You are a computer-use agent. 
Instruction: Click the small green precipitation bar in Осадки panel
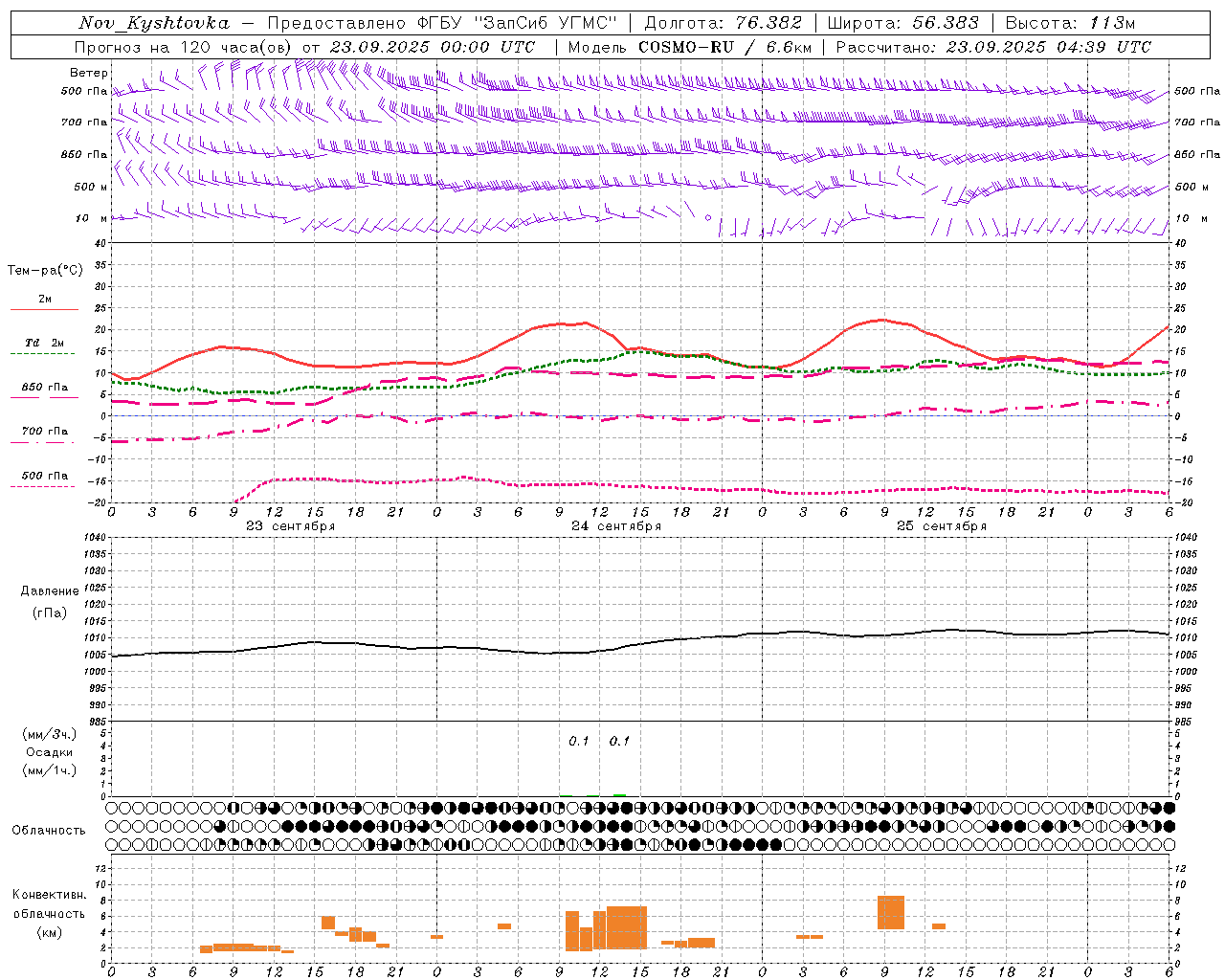pos(619,794)
